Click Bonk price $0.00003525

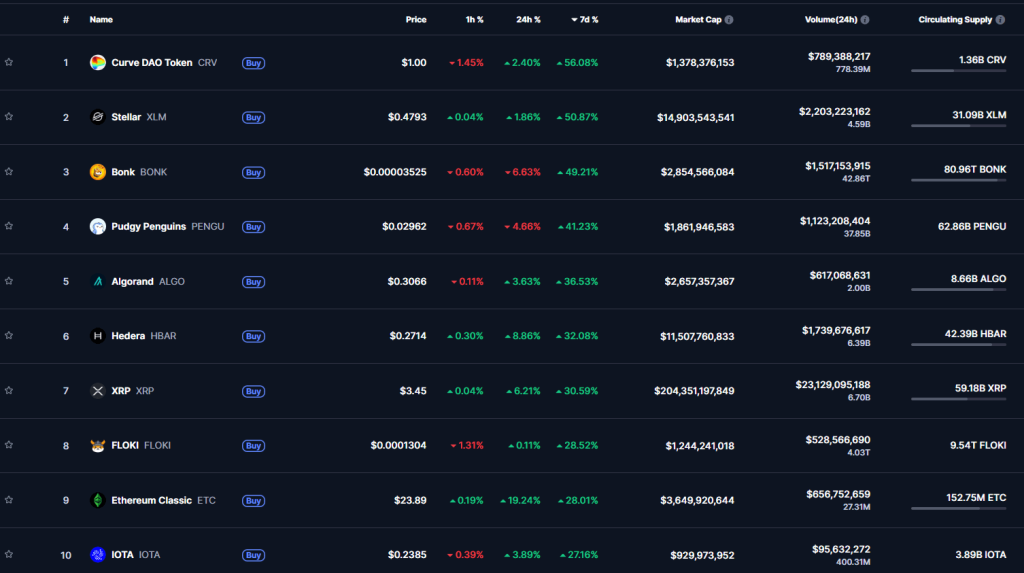(395, 172)
